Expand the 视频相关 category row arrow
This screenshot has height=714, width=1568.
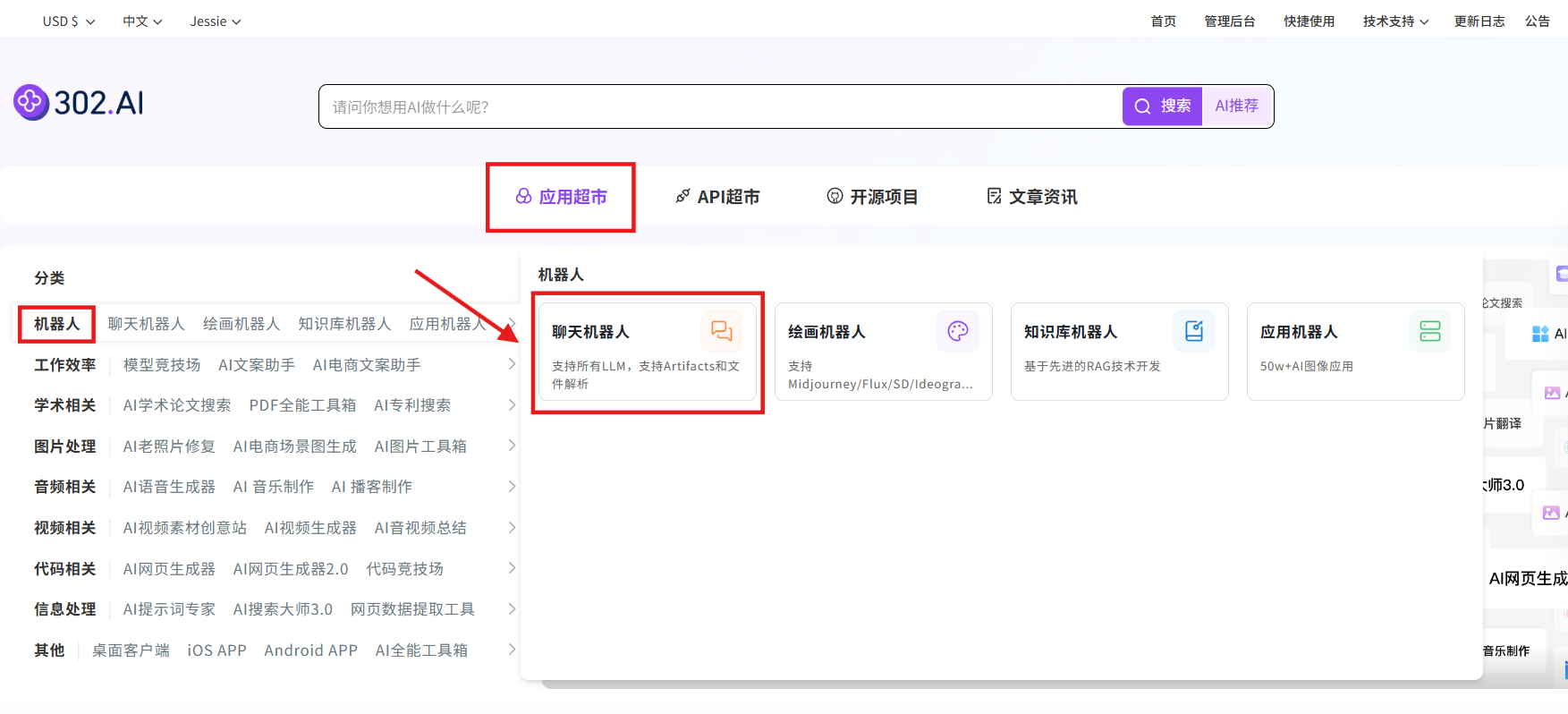512,528
